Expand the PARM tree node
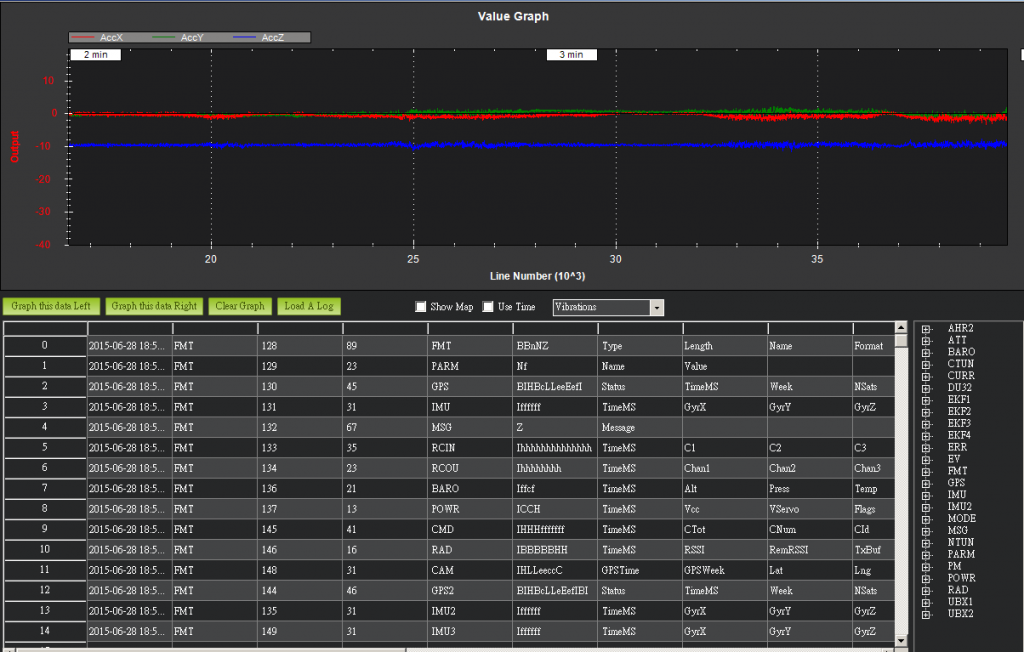Screen dimensions: 1024x652 pyautogui.click(x=926, y=555)
